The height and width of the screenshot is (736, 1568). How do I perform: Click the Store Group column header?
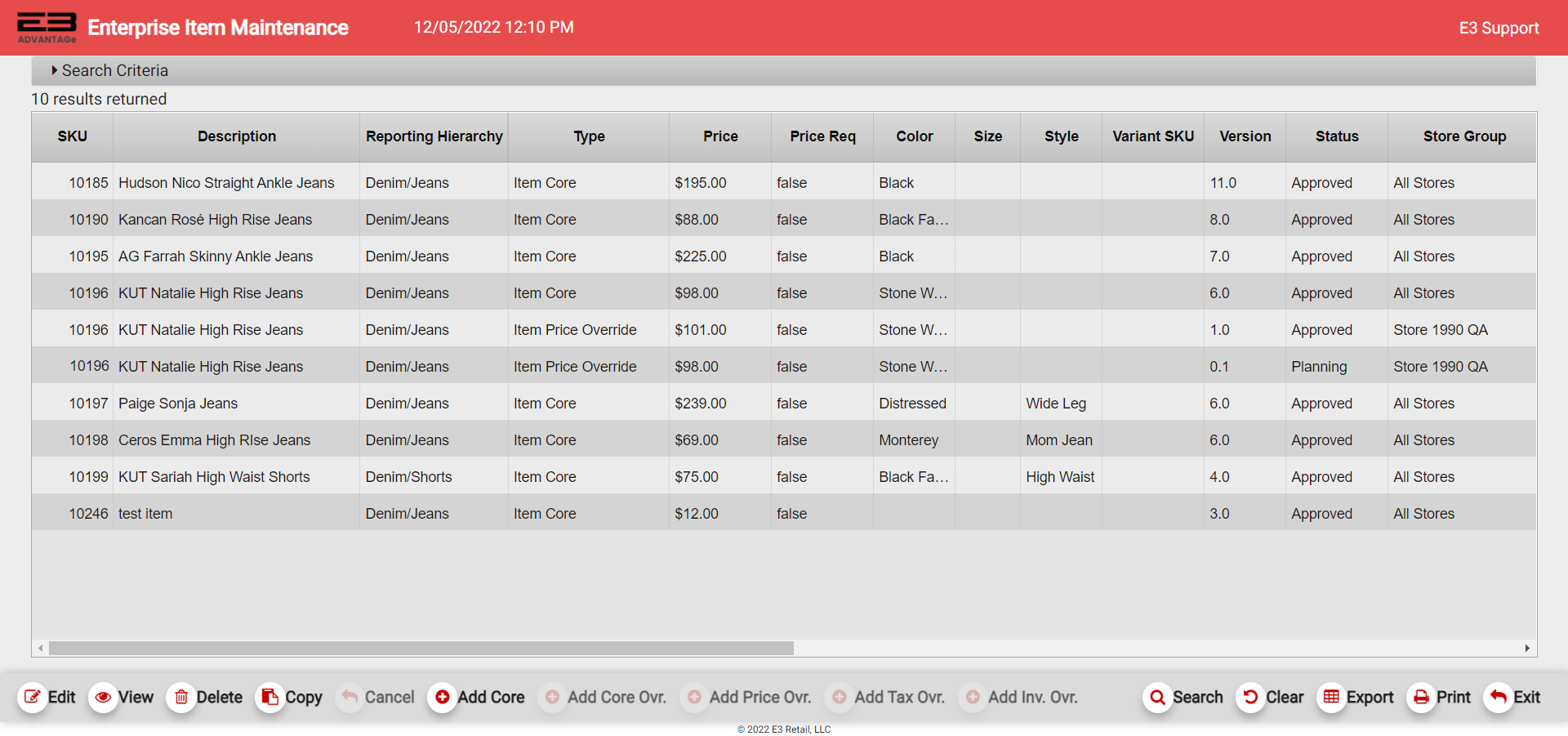click(1463, 136)
